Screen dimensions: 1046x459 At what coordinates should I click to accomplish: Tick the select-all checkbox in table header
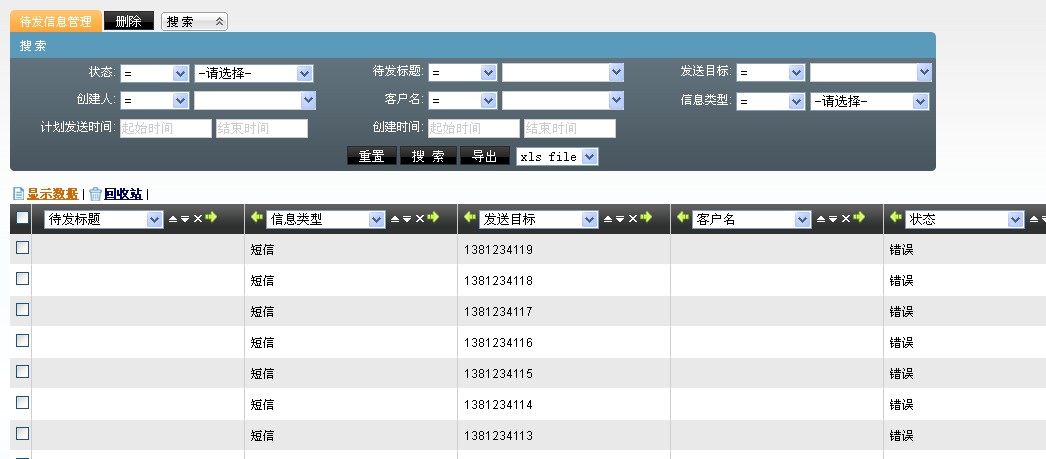(22, 218)
